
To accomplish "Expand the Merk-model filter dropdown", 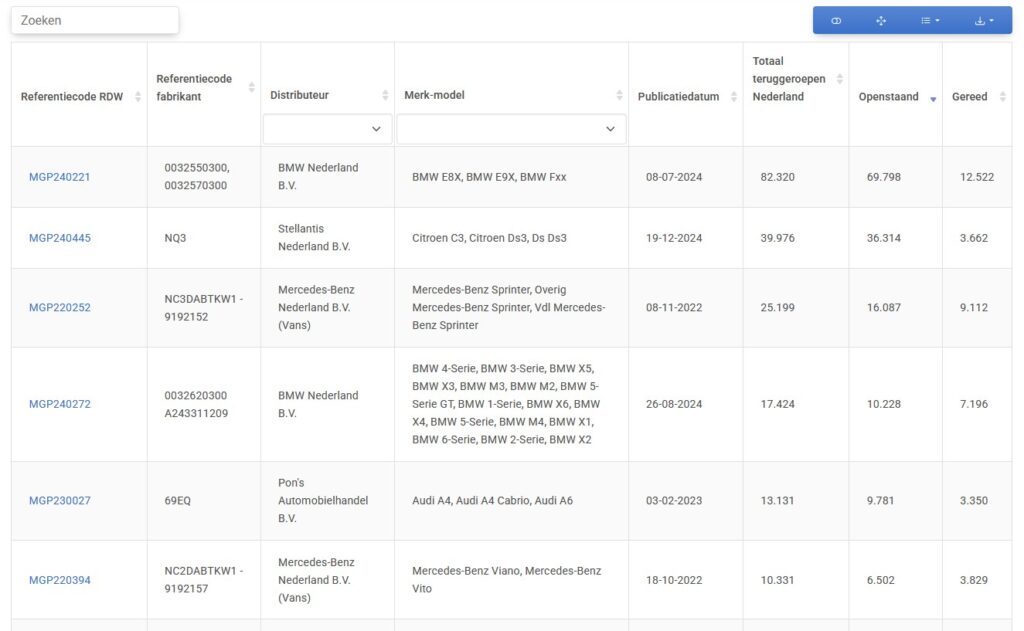I will click(511, 129).
